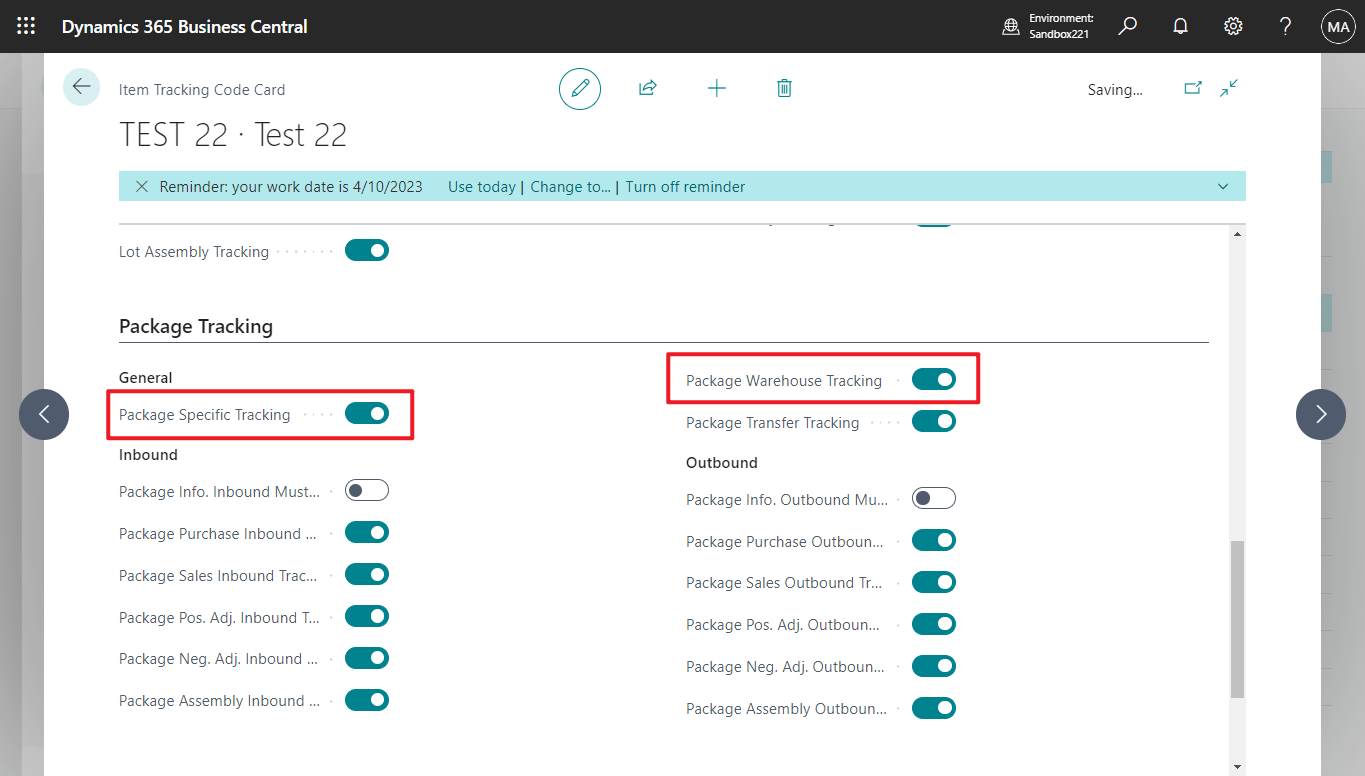
Task: Create a new record with the plus icon
Action: point(716,88)
